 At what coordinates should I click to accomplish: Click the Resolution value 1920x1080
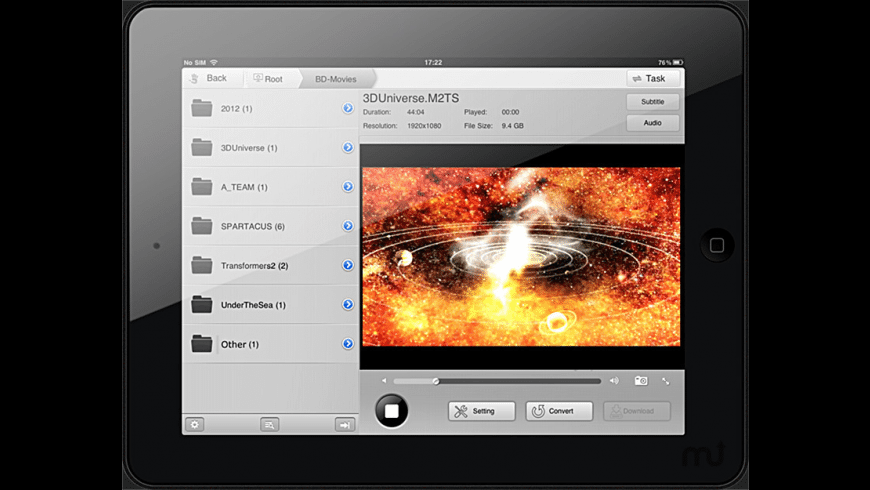click(424, 126)
